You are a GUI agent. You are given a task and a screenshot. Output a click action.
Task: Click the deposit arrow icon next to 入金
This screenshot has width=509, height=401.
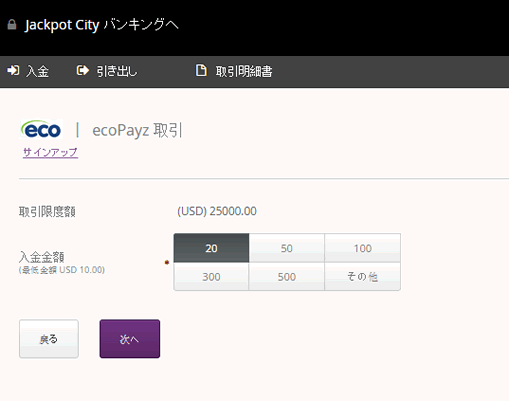(x=13, y=70)
